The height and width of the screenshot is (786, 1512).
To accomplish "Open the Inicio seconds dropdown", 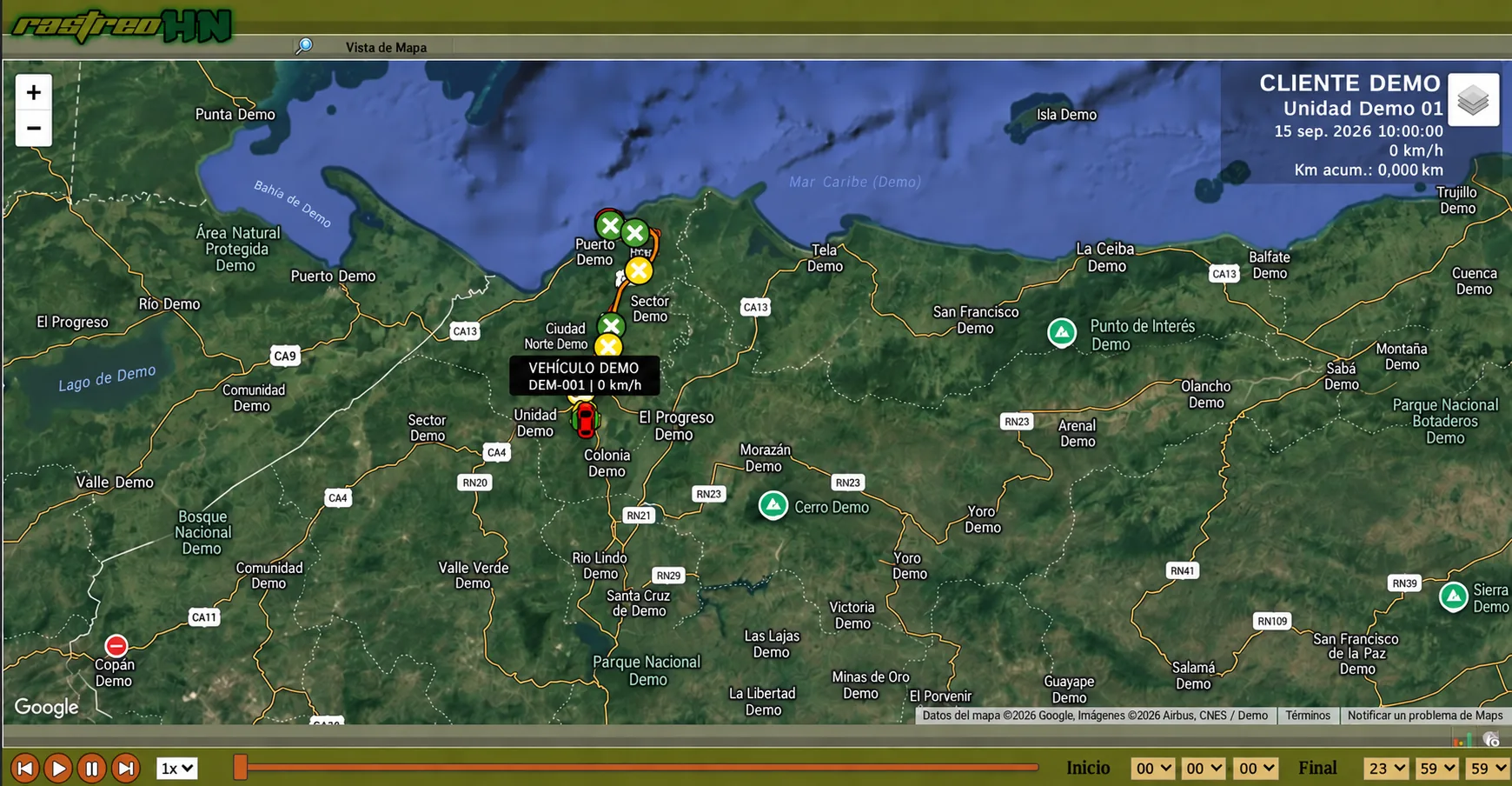I will [x=1256, y=768].
